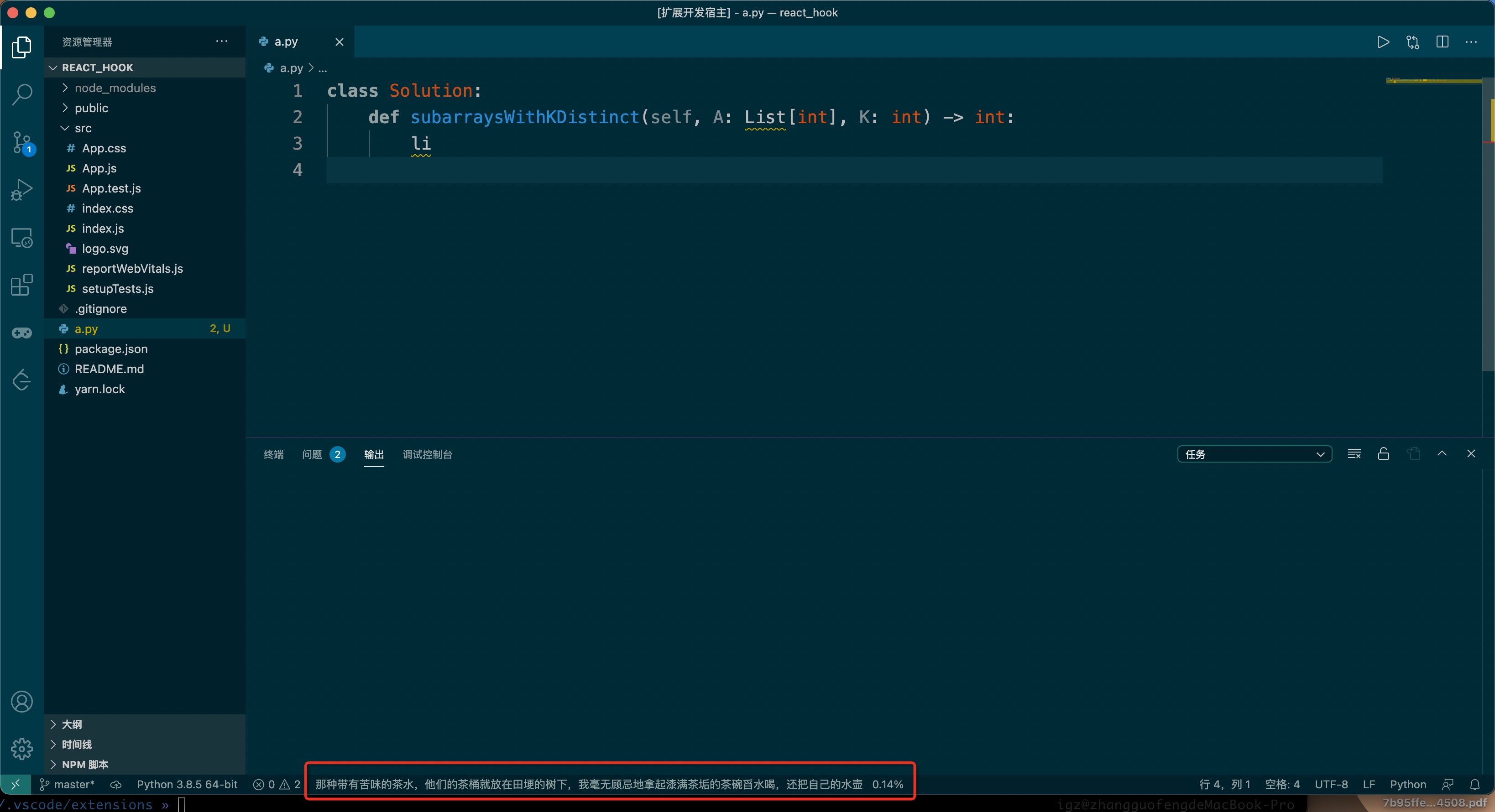This screenshot has height=812, width=1495.
Task: Run Python file with play button
Action: point(1383,42)
